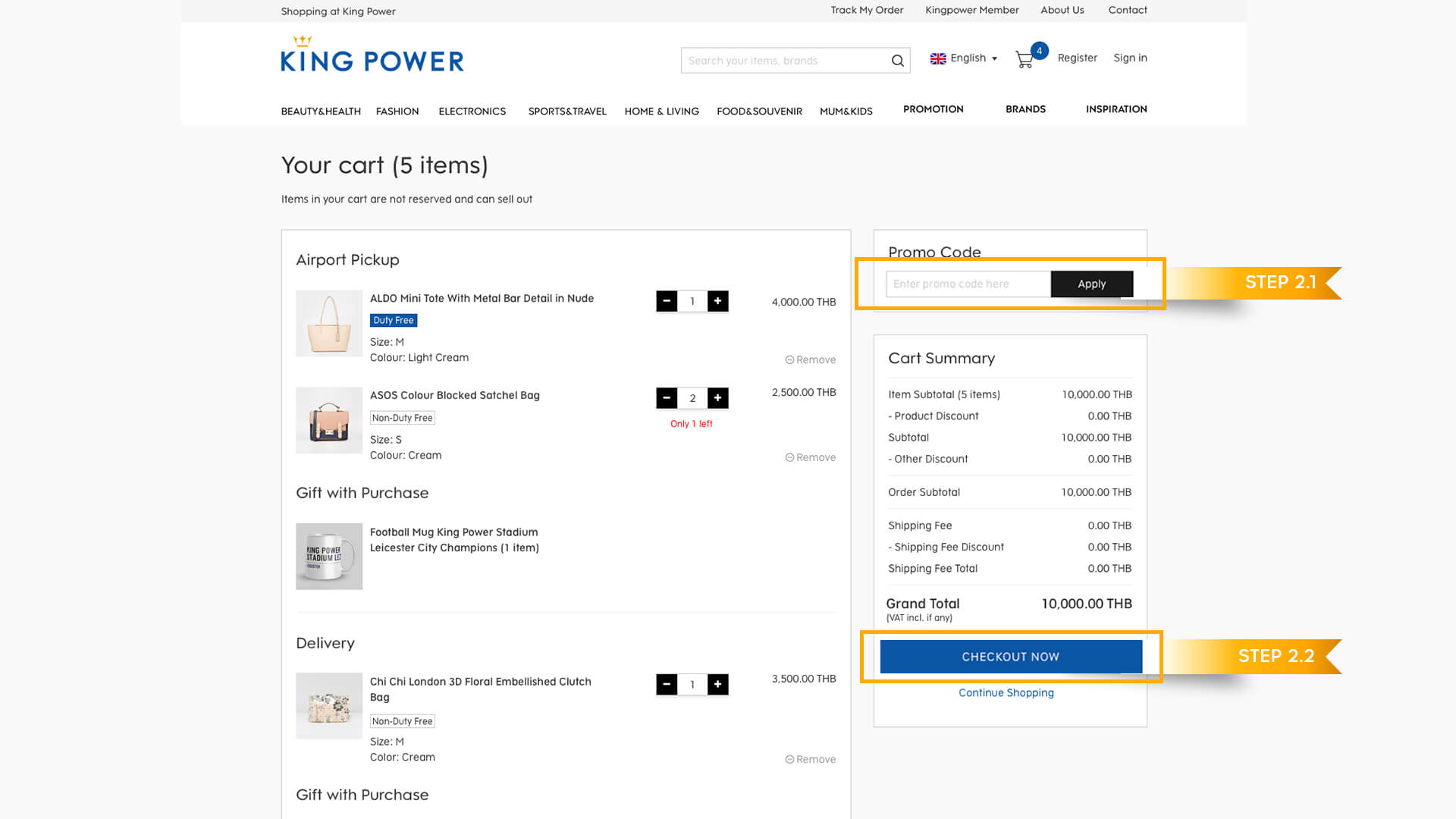
Task: Open Food&Souvenir menu
Action: coord(759,111)
